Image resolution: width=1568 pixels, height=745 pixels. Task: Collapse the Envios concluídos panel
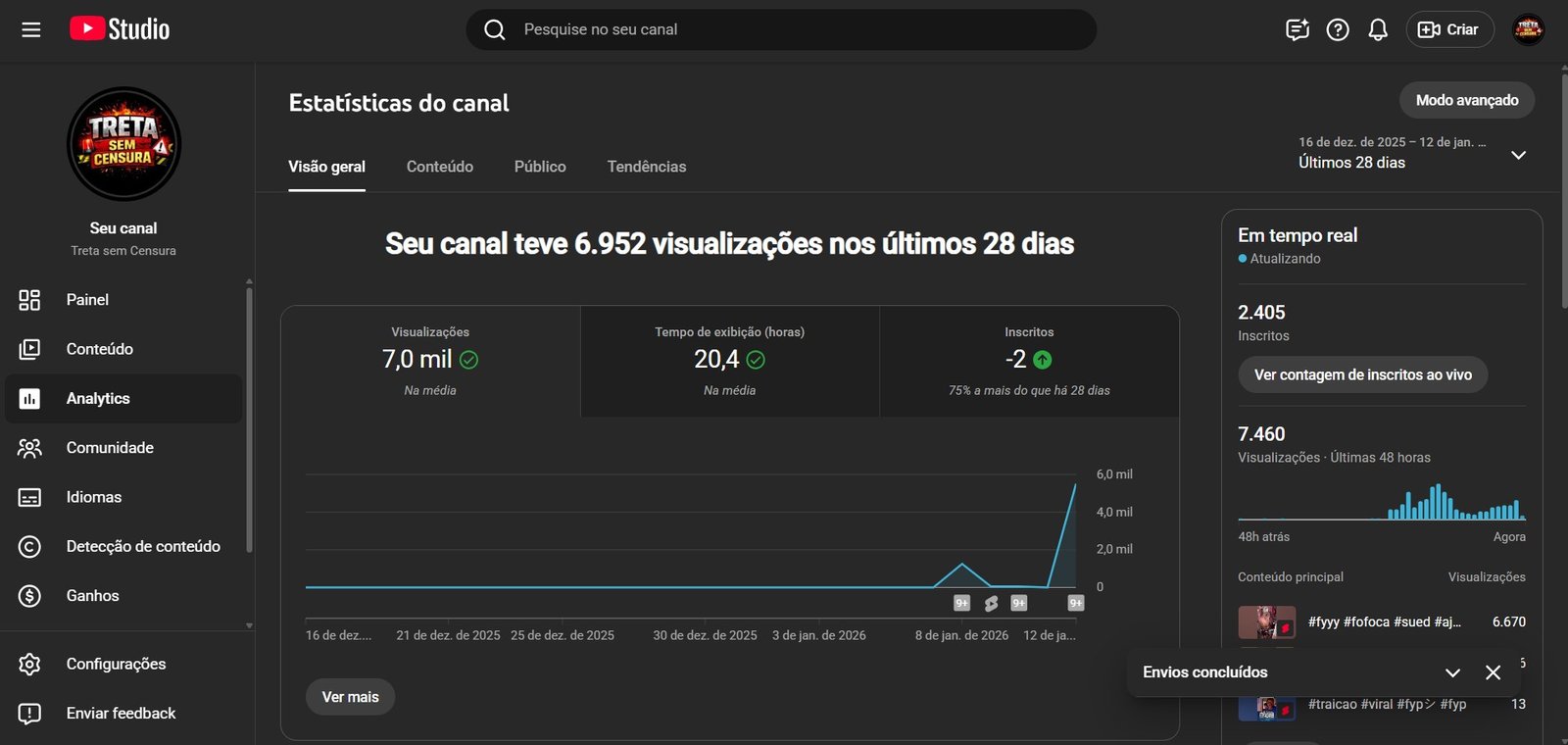point(1452,672)
